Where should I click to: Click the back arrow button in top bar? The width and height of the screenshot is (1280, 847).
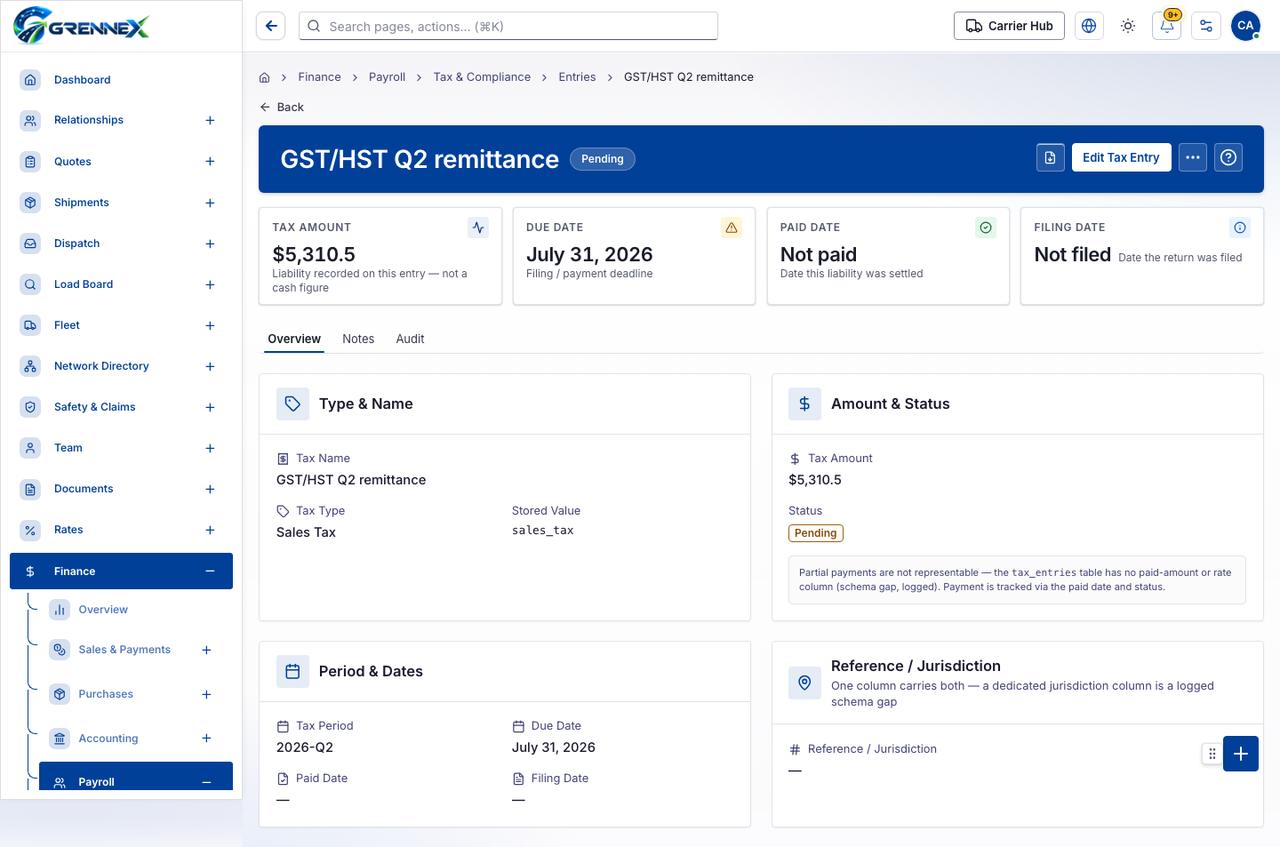click(x=271, y=26)
